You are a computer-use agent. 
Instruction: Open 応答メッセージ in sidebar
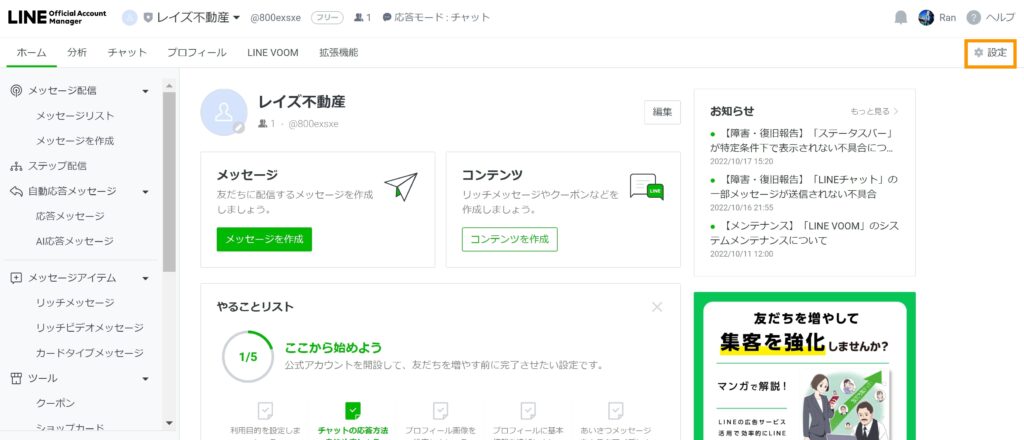tap(70, 216)
